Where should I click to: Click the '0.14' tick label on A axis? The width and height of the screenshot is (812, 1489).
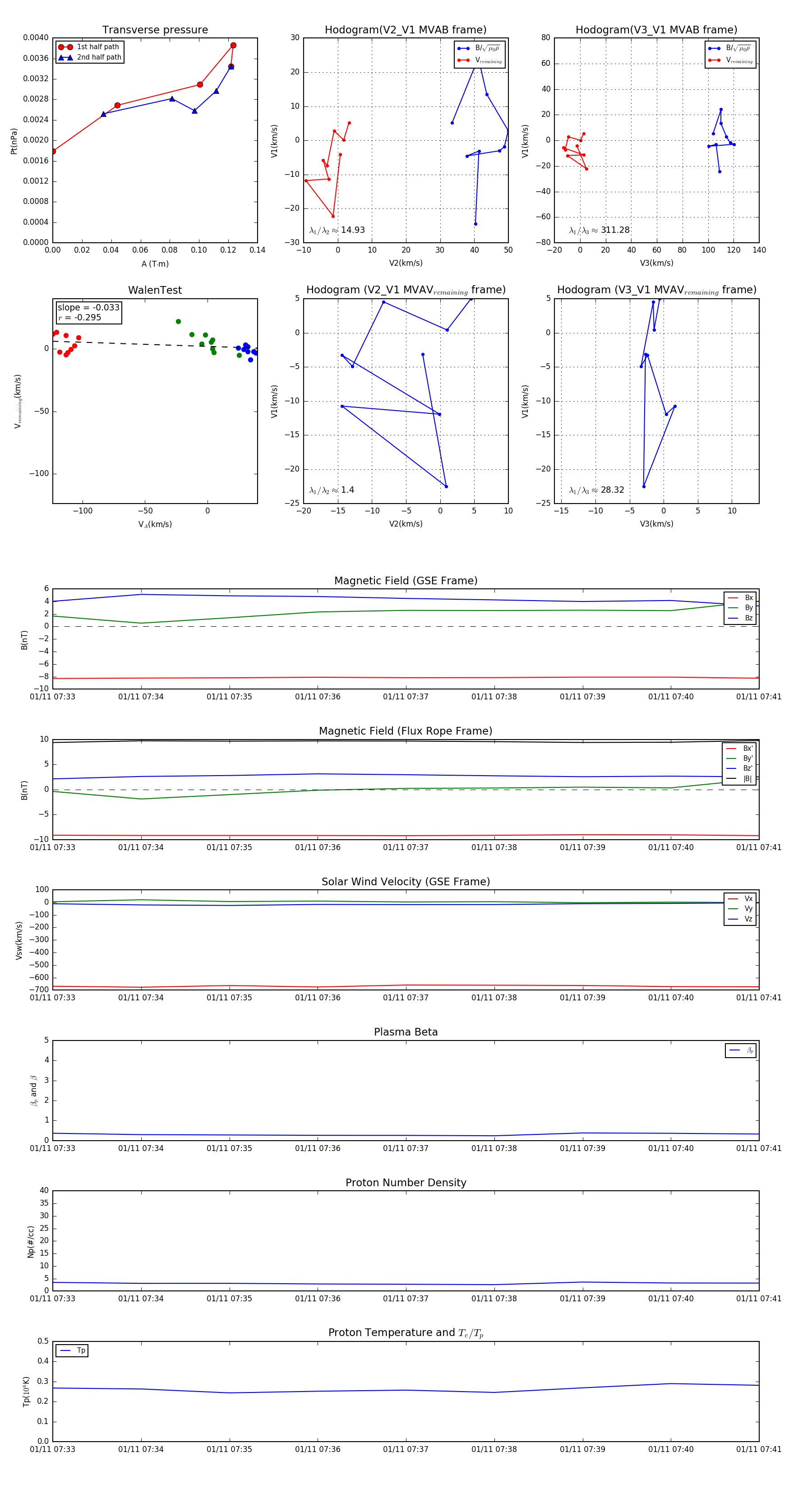tap(257, 250)
